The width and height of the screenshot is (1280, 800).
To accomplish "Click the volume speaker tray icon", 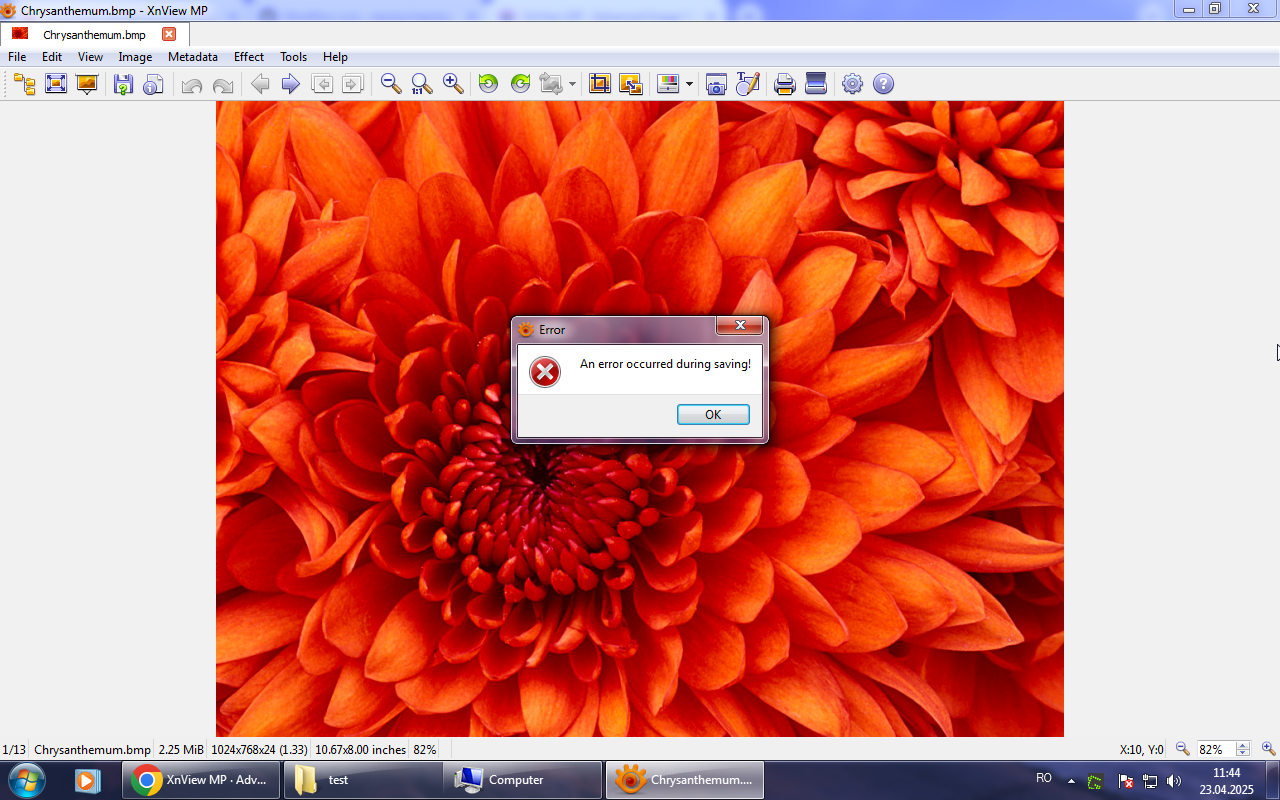I will (1174, 781).
